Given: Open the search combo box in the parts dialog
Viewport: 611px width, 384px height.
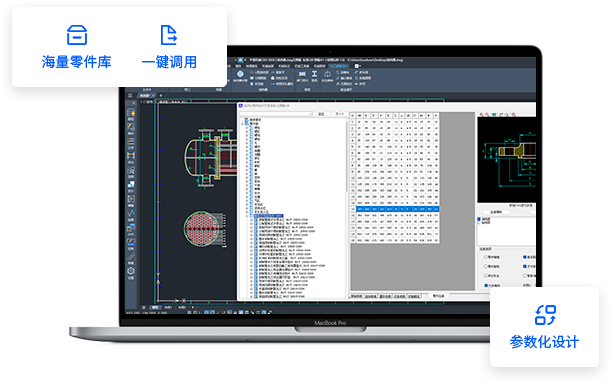Looking at the screenshot, I should pyautogui.click(x=276, y=114).
